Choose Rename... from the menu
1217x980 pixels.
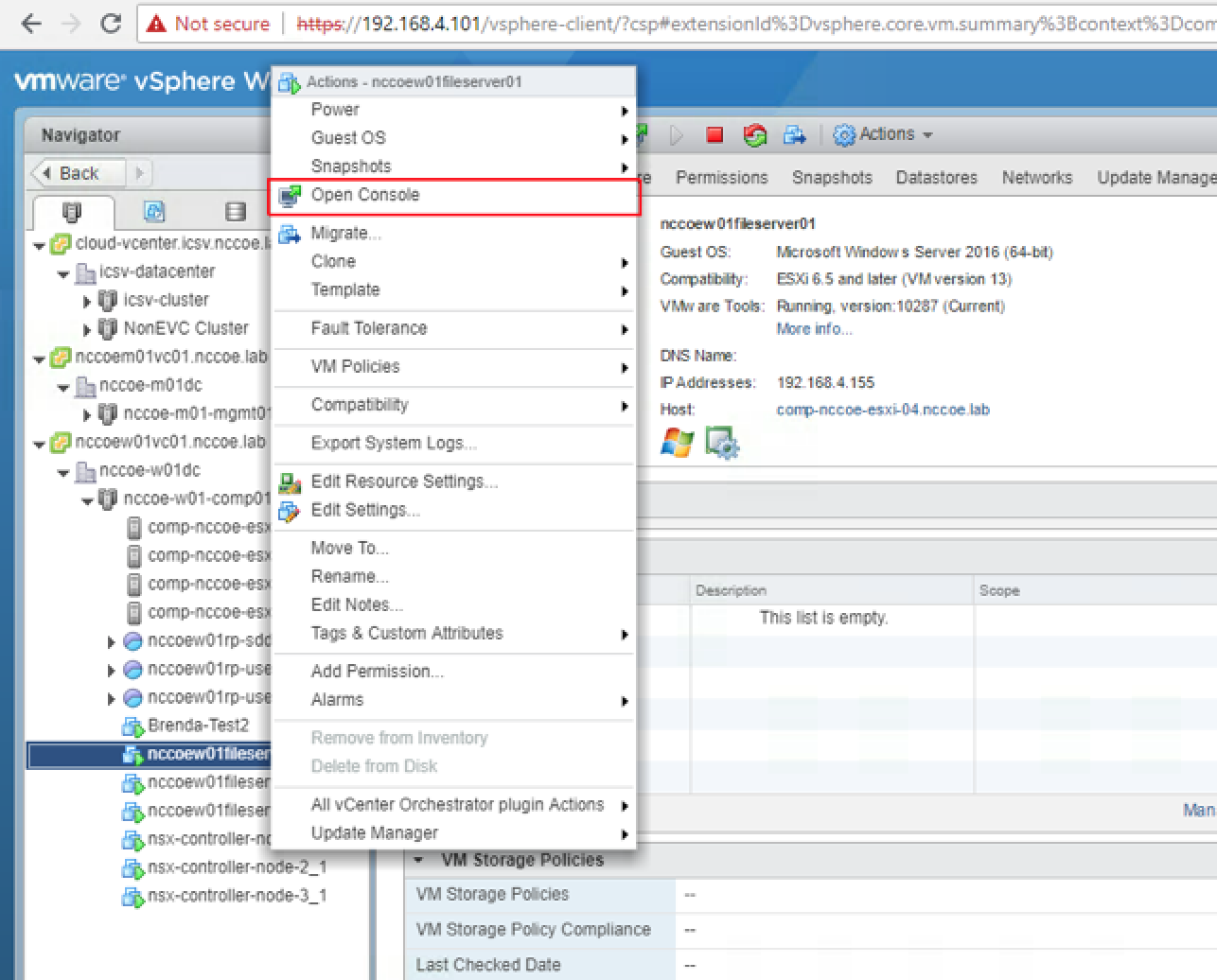coord(454,577)
